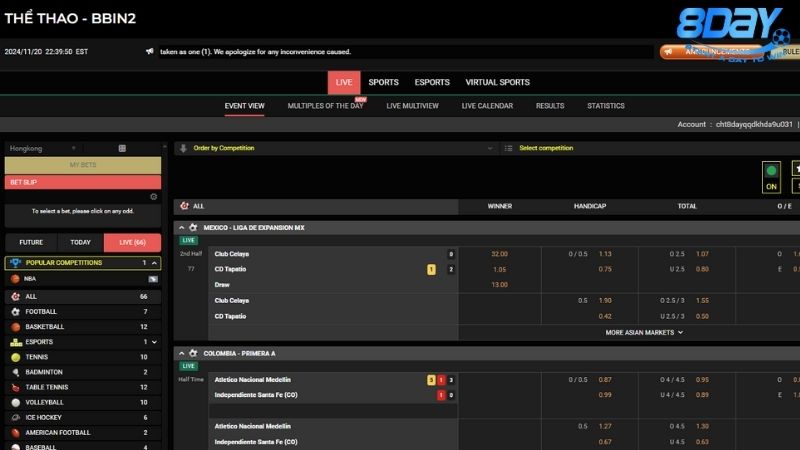The image size is (800, 450).
Task: Click the Baseball sidebar entry
Action: tap(83, 447)
